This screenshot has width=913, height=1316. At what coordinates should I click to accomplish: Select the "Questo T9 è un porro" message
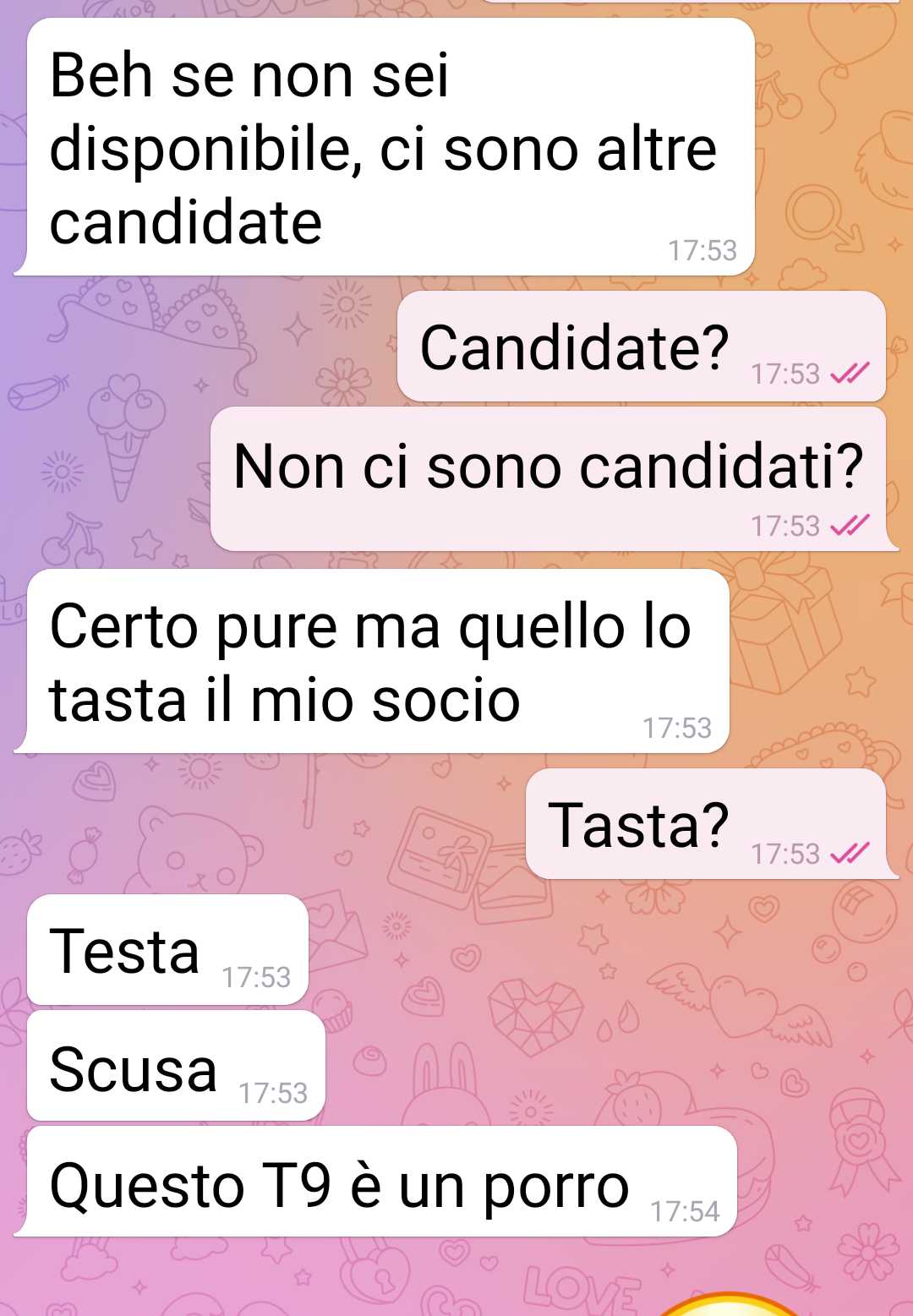click(376, 1182)
